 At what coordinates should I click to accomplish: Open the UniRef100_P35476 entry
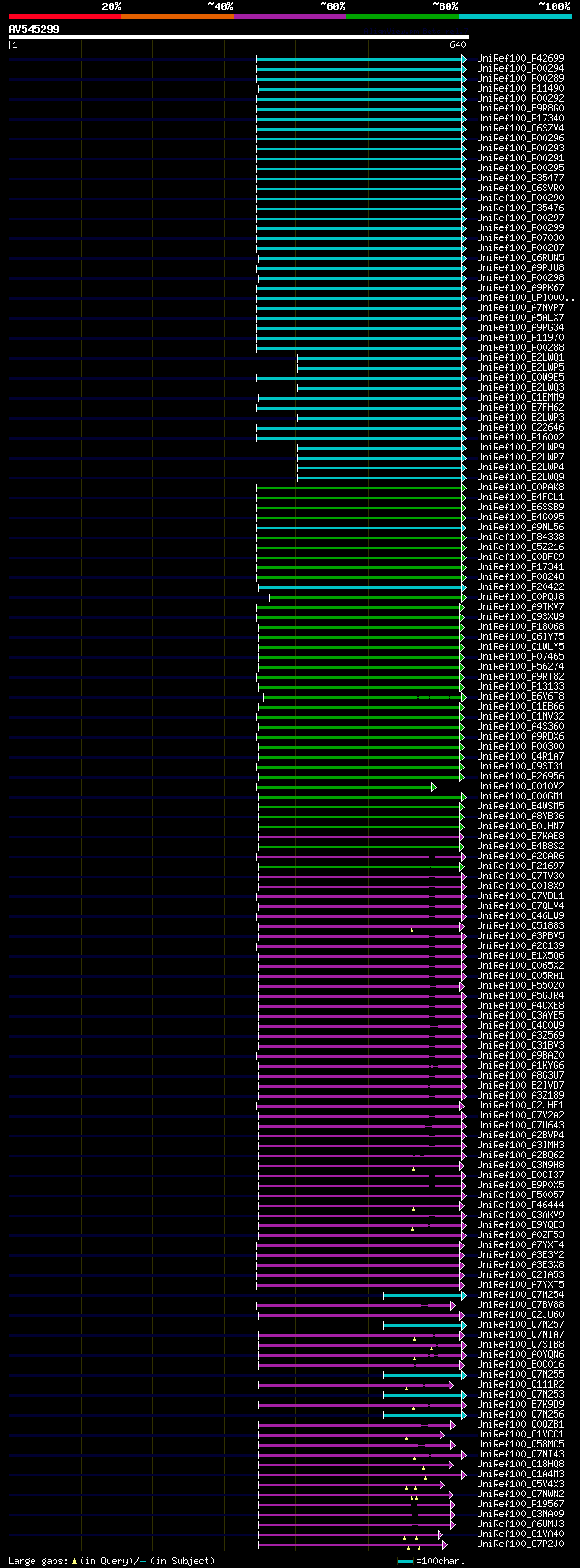click(x=520, y=208)
